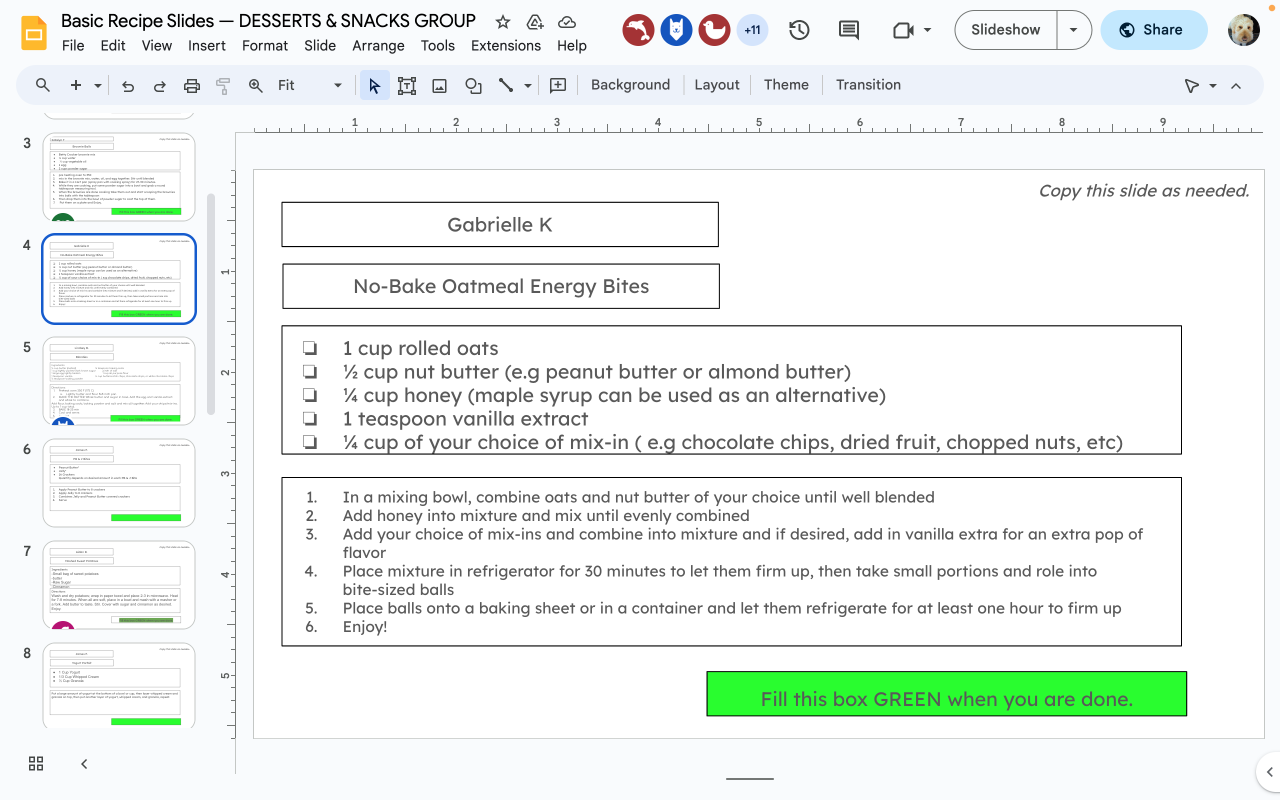
Task: Open the Transition panel
Action: coord(868,85)
